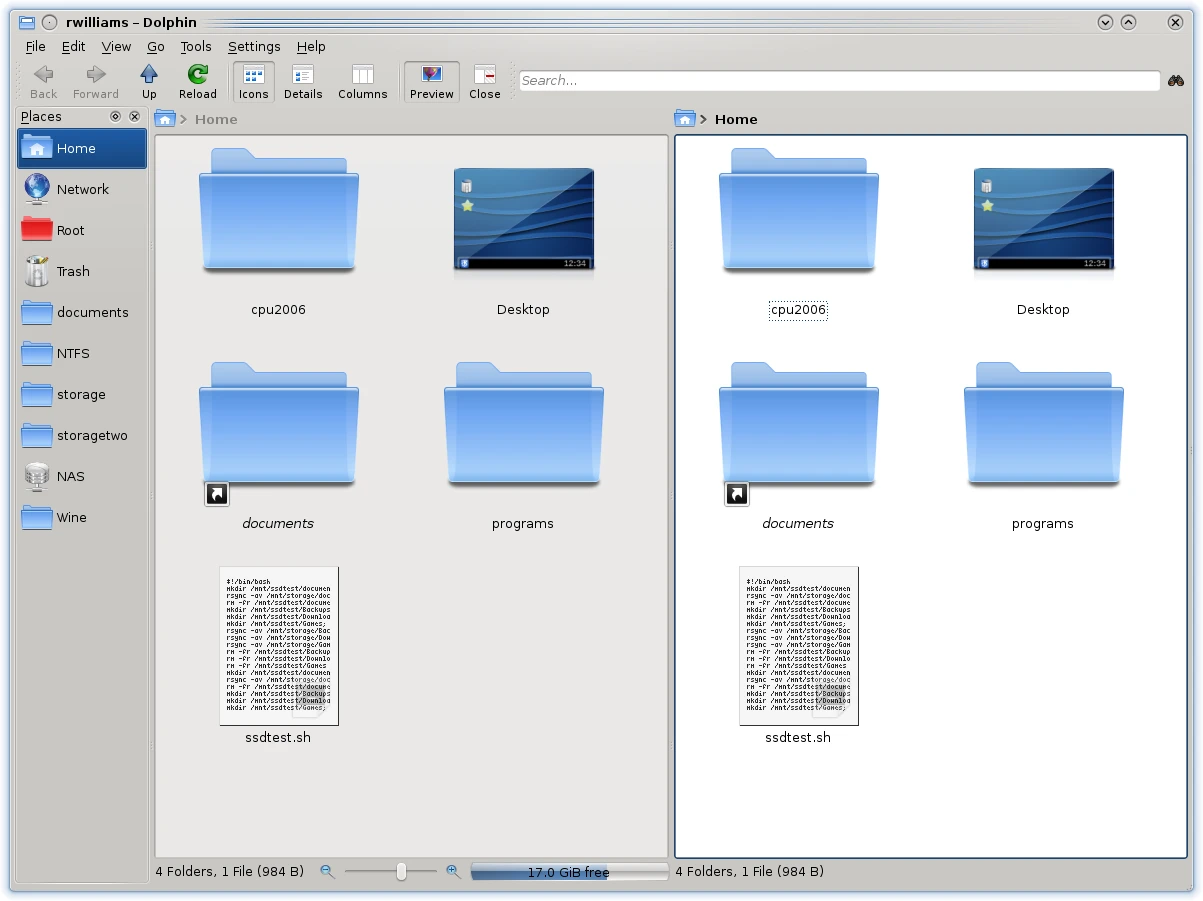Screen dimensions: 1203x901
Task: Close the split view with Close
Action: tap(485, 82)
